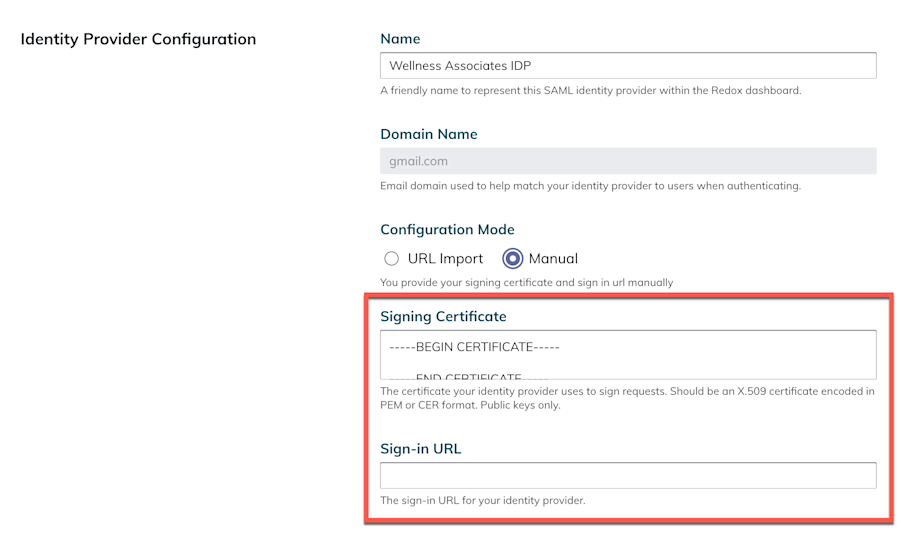Click the empty Sign-in URL field
900x533 pixels.
point(628,476)
